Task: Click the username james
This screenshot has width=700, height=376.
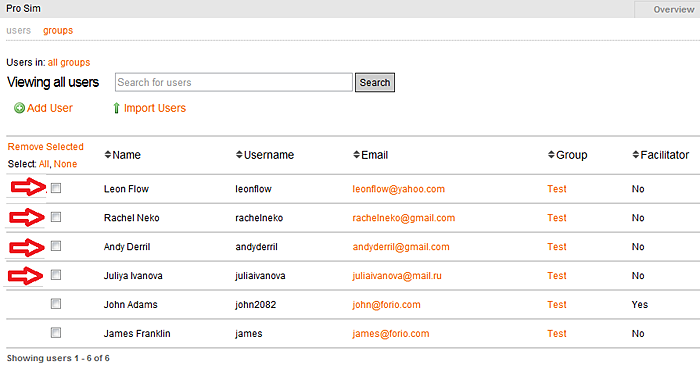Action: point(249,334)
